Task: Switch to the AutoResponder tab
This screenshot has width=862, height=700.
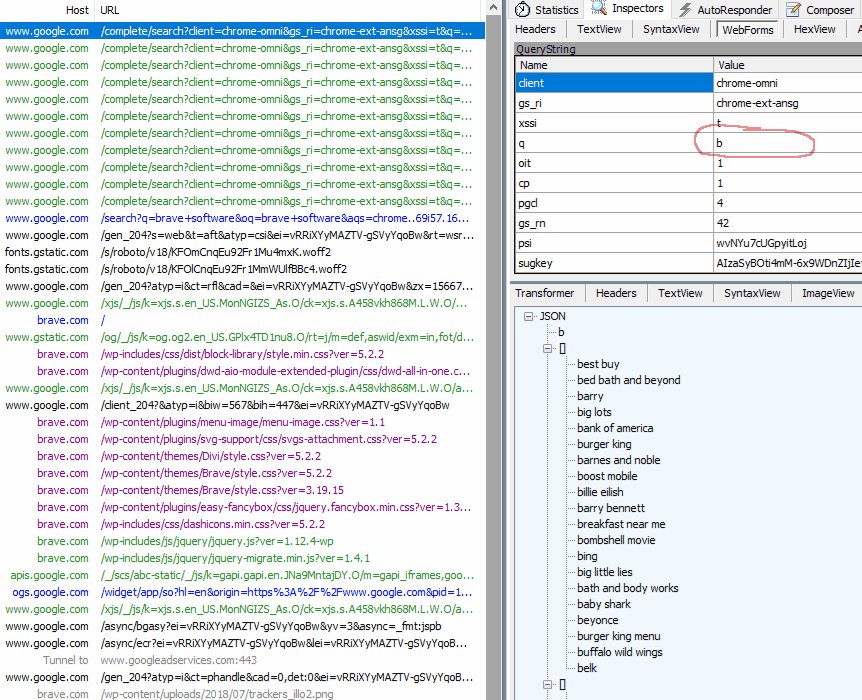Action: coord(726,9)
